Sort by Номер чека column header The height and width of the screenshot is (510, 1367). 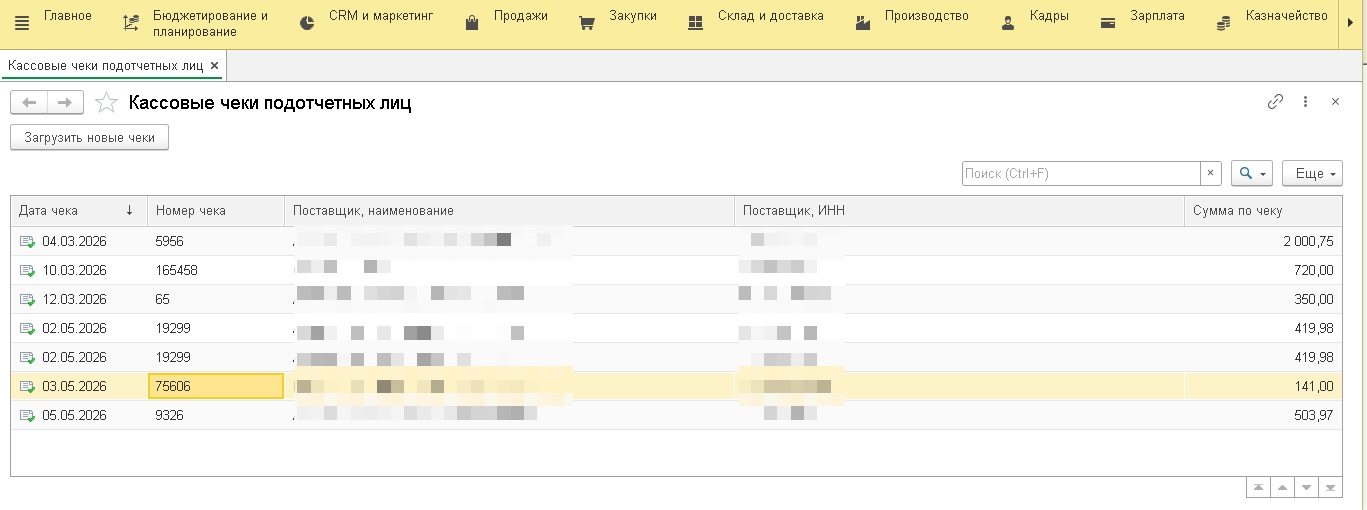click(x=216, y=211)
